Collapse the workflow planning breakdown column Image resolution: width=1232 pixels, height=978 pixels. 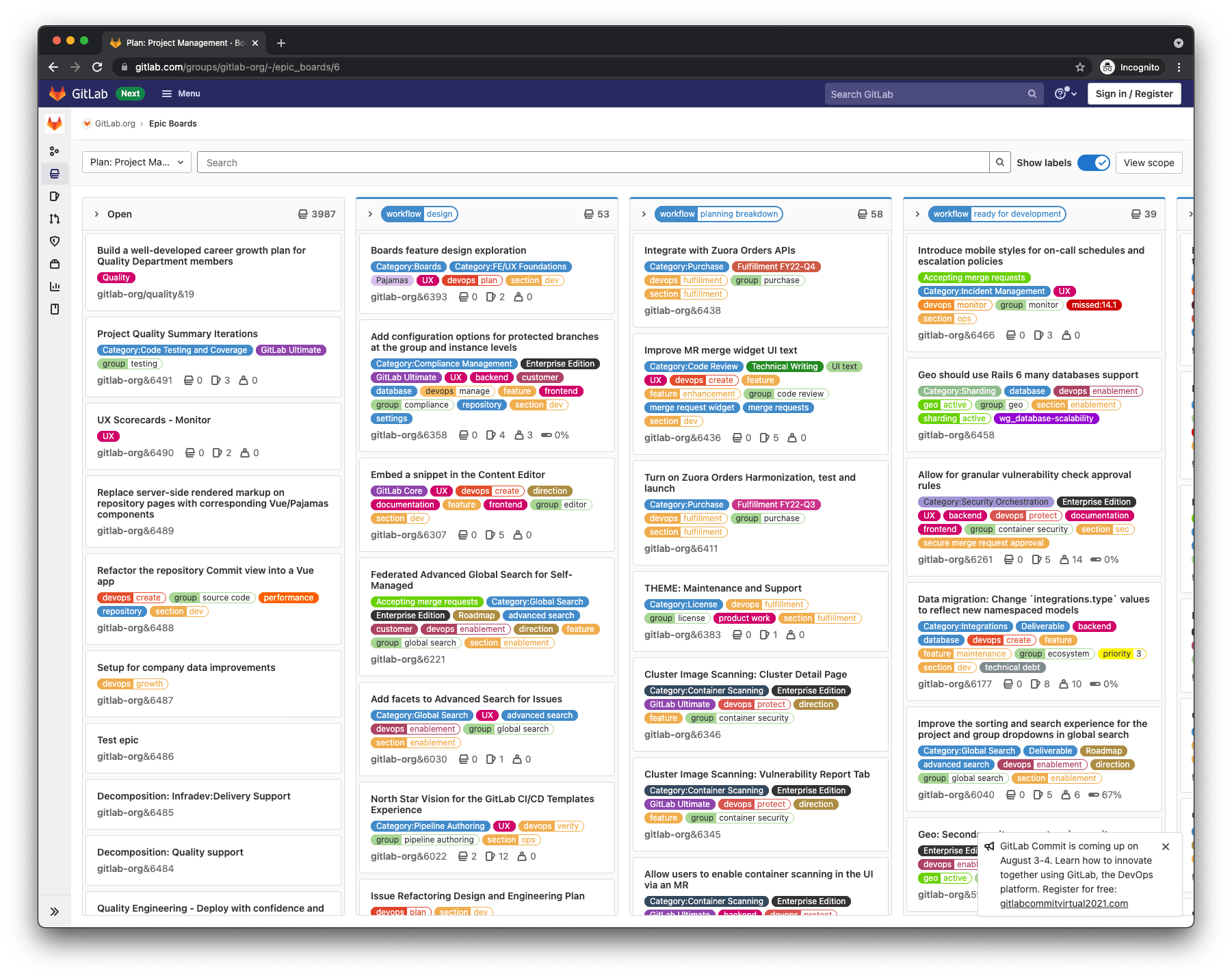644,214
